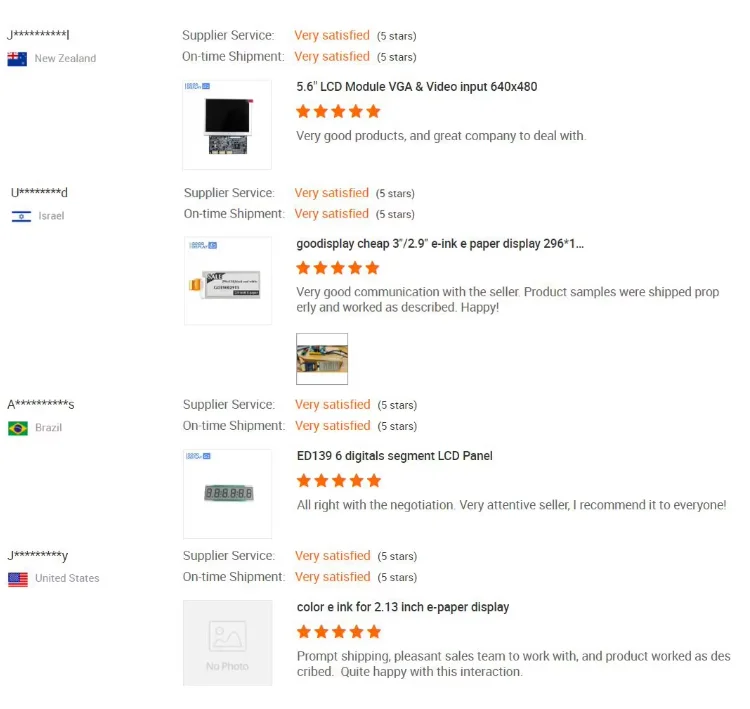Click New Zealand reviewer's Supplier Service 'Very satisfied'
Image resolution: width=750 pixels, height=709 pixels.
(x=332, y=36)
